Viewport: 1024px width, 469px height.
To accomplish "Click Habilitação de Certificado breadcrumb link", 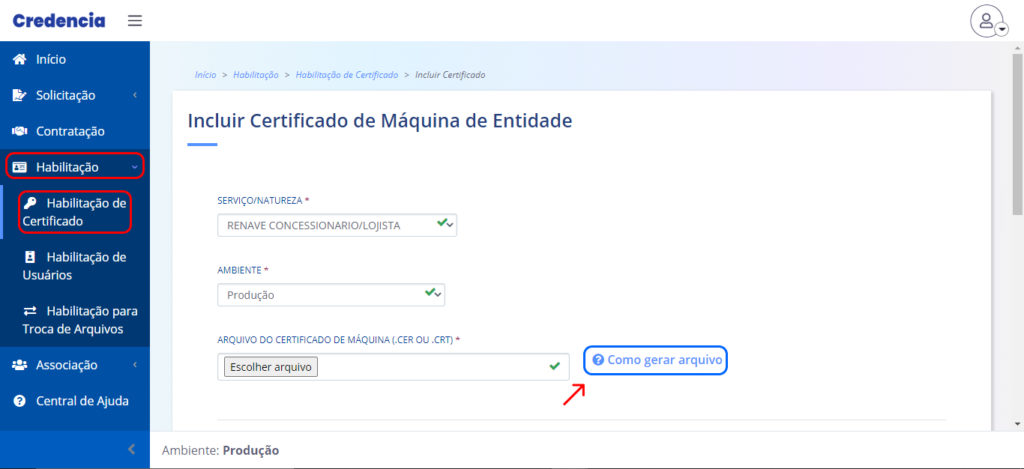I will [x=347, y=75].
